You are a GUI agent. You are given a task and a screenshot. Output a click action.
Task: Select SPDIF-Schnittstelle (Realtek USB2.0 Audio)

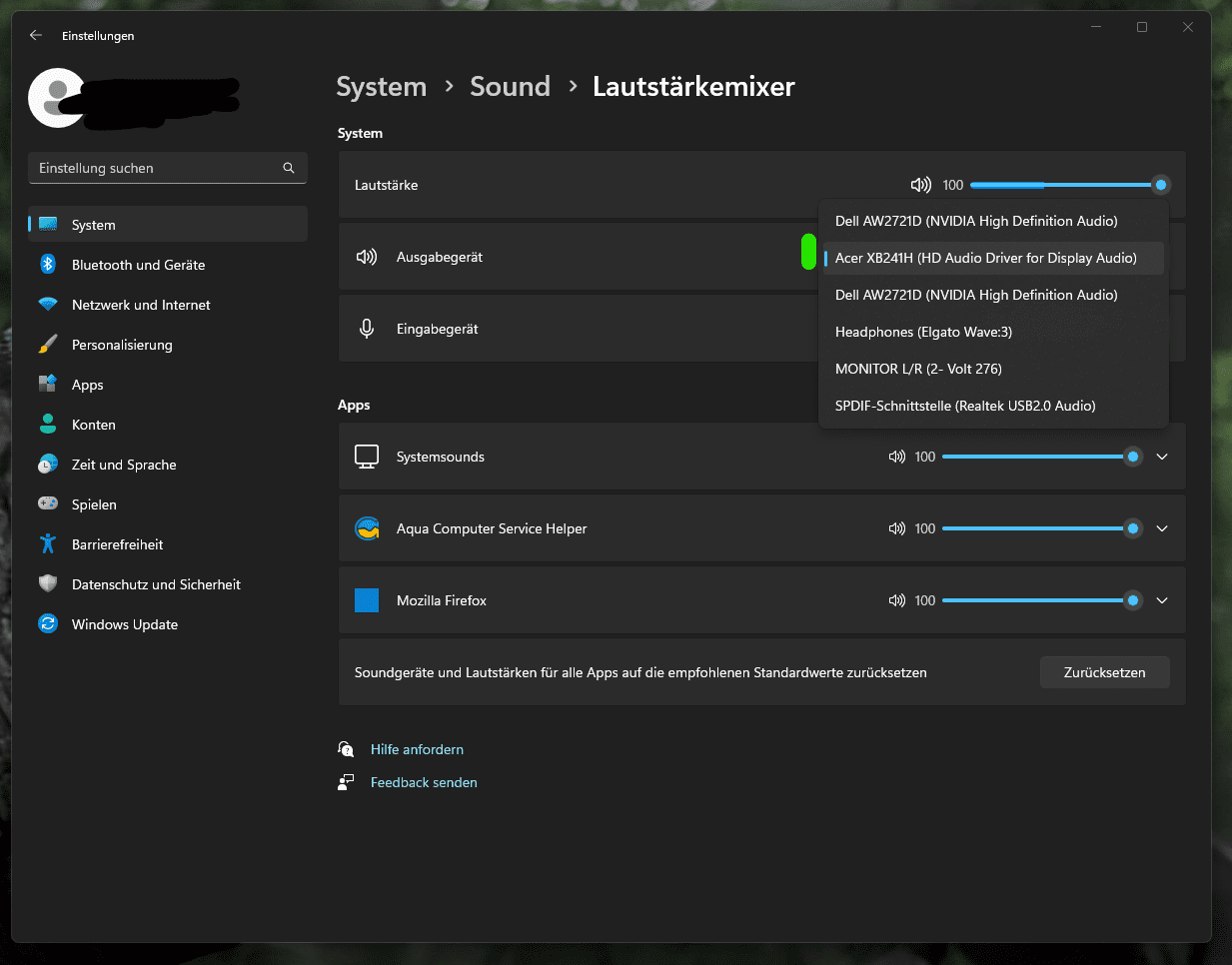tap(965, 406)
